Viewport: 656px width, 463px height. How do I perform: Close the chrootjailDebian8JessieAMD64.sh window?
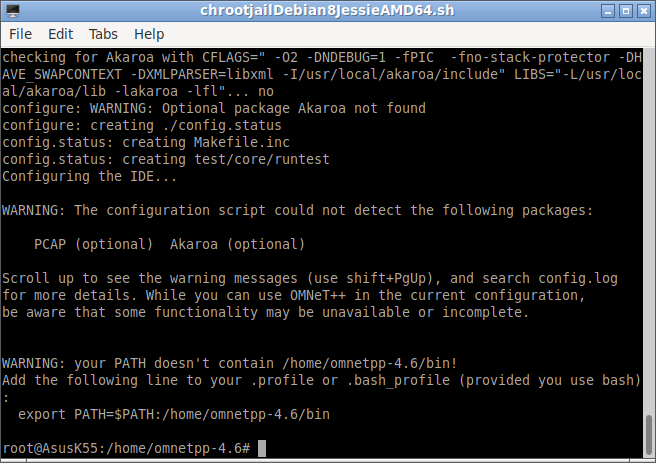[x=643, y=11]
